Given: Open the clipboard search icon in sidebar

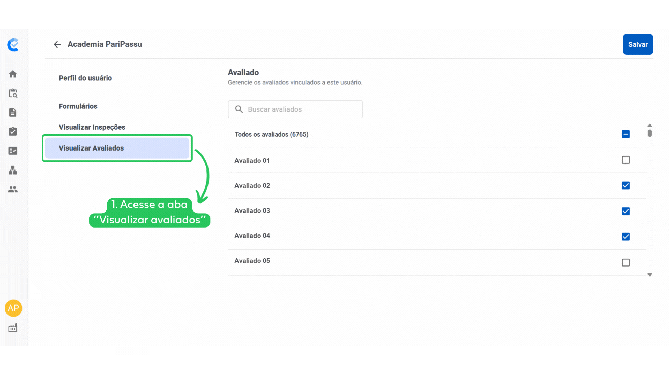Looking at the screenshot, I should coord(13,93).
